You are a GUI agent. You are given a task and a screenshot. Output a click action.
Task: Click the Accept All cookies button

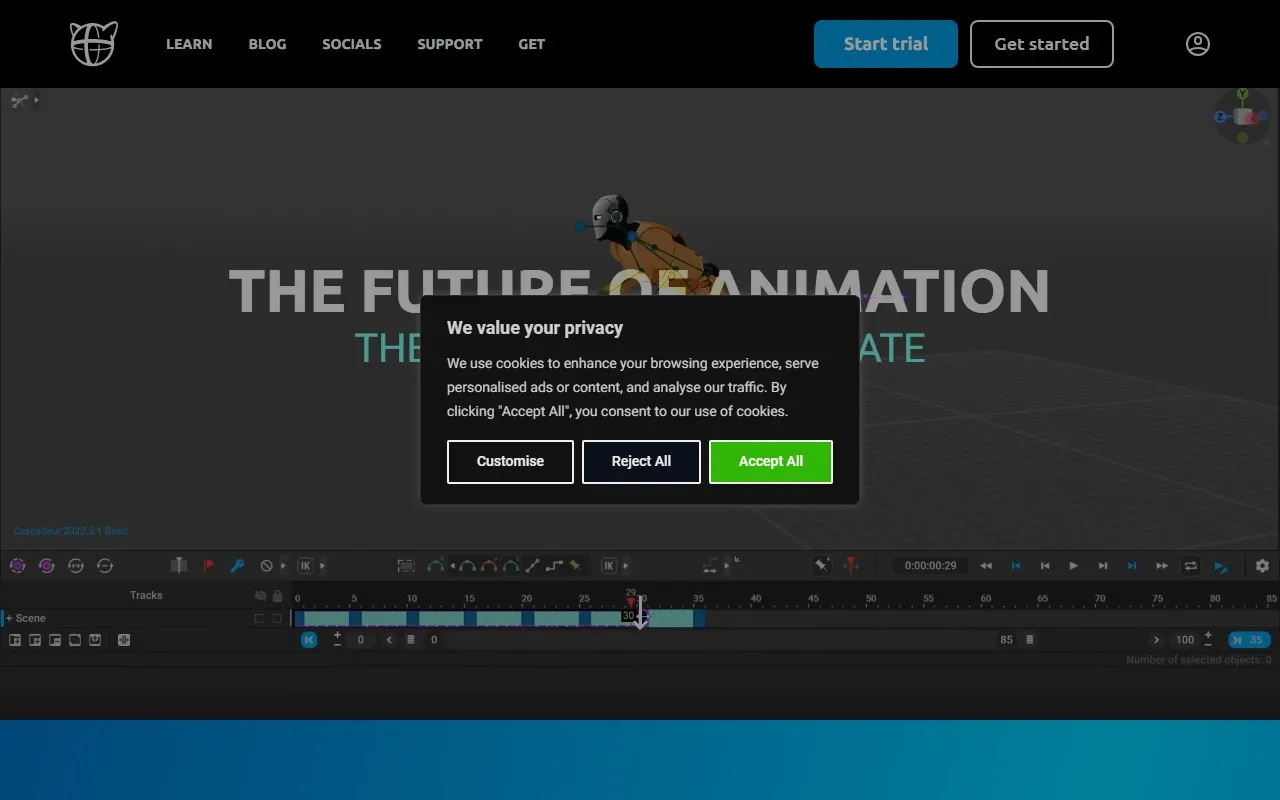click(x=770, y=461)
